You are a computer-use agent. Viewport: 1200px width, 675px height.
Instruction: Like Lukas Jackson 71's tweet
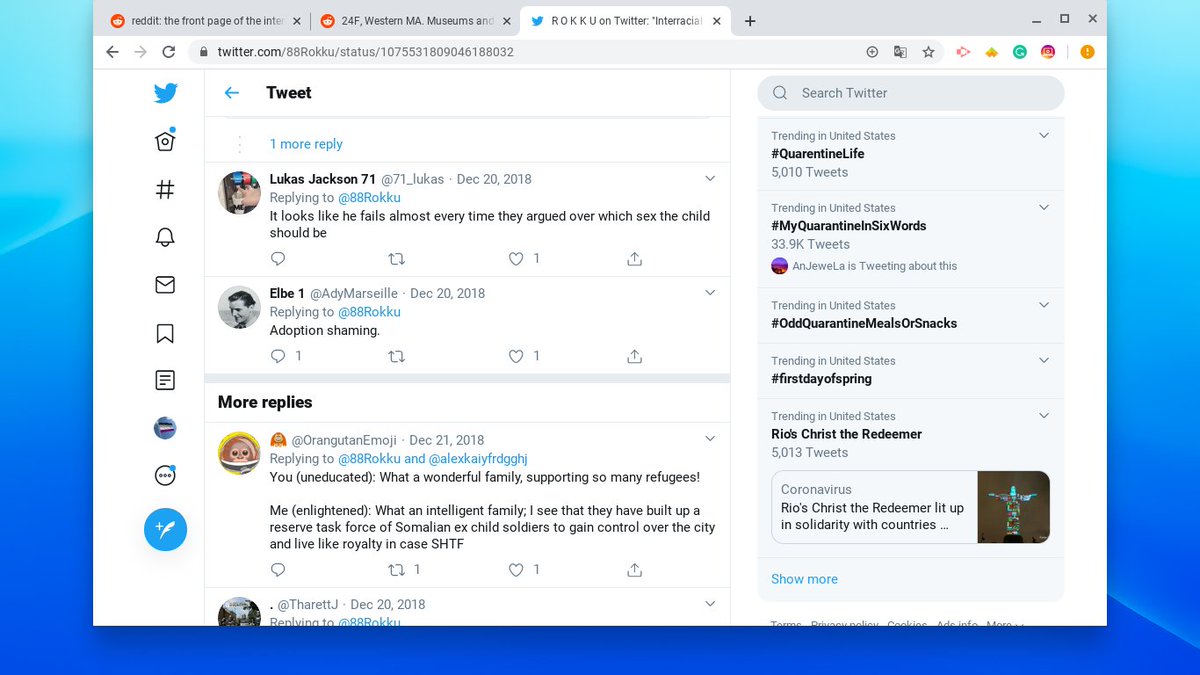coord(516,259)
